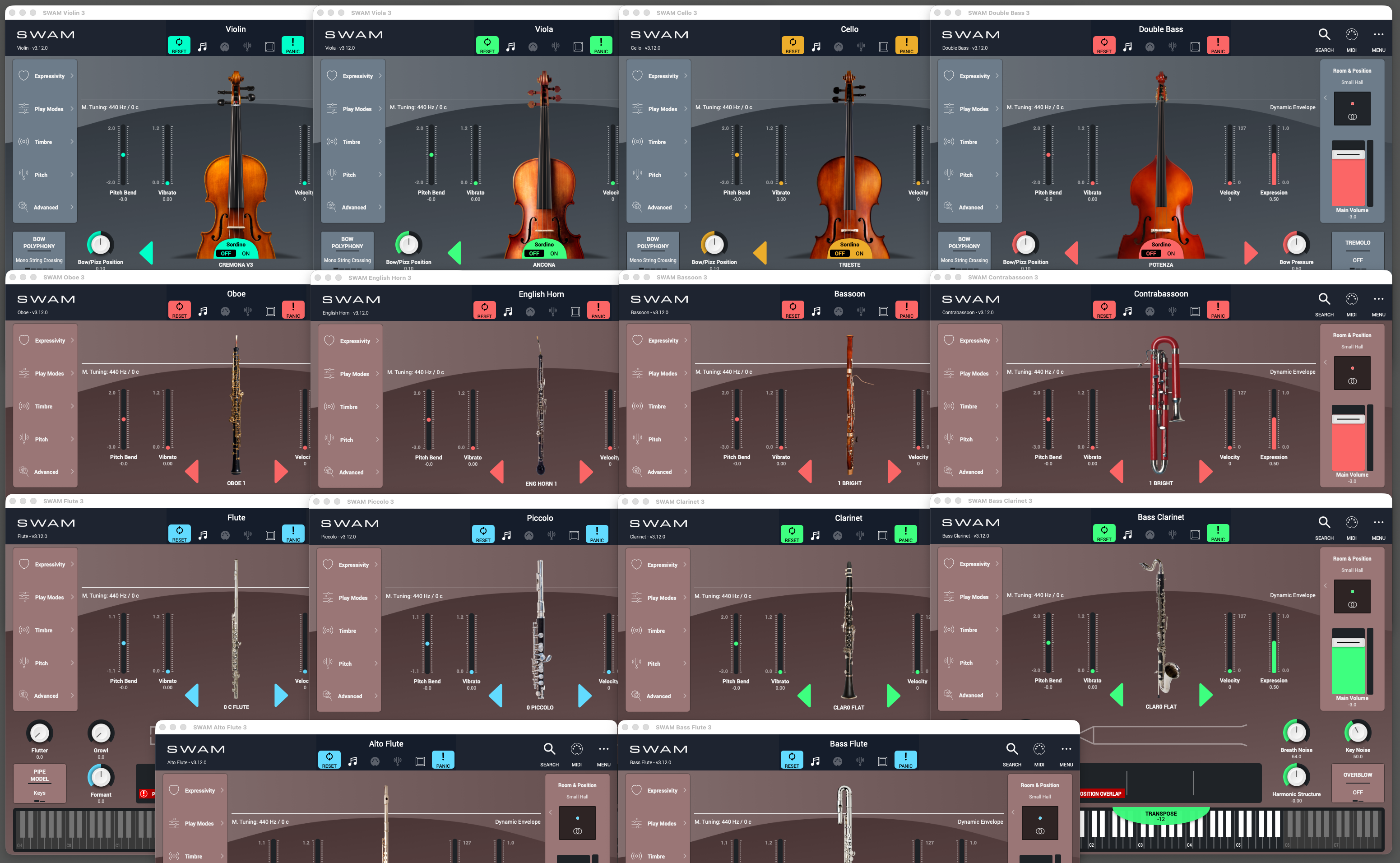The image size is (1400, 863).
Task: Click the music note icon in Alto Flute window
Action: coord(353,761)
